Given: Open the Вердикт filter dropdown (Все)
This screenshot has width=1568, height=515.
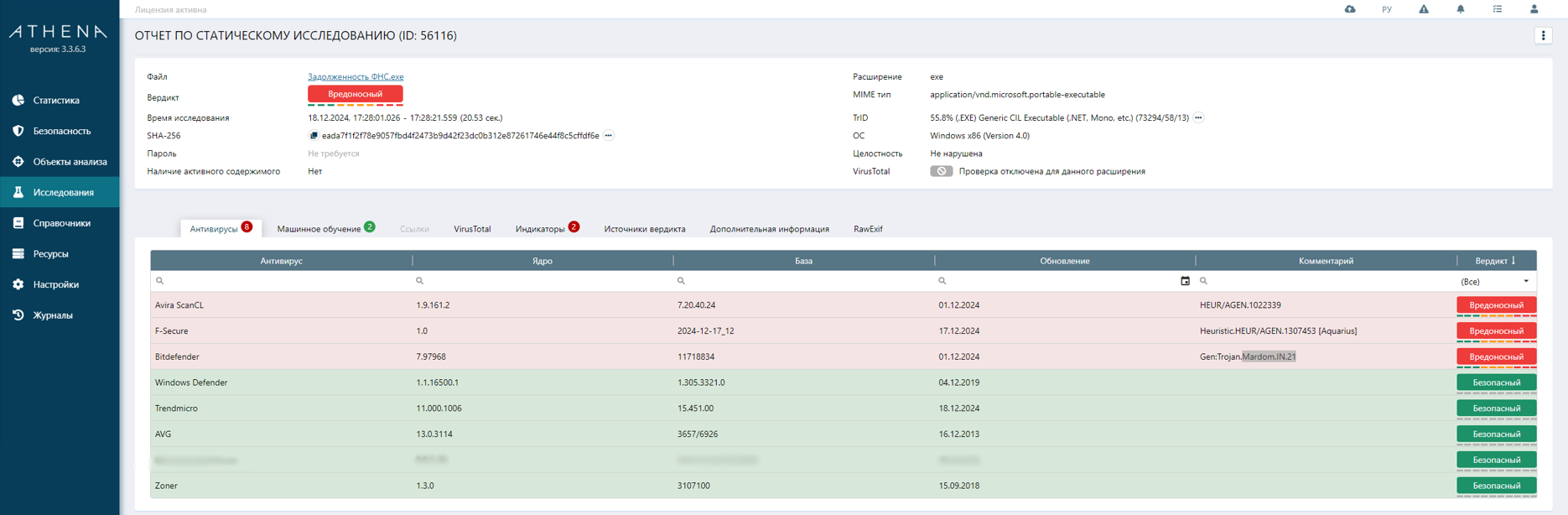Looking at the screenshot, I should [x=1495, y=282].
